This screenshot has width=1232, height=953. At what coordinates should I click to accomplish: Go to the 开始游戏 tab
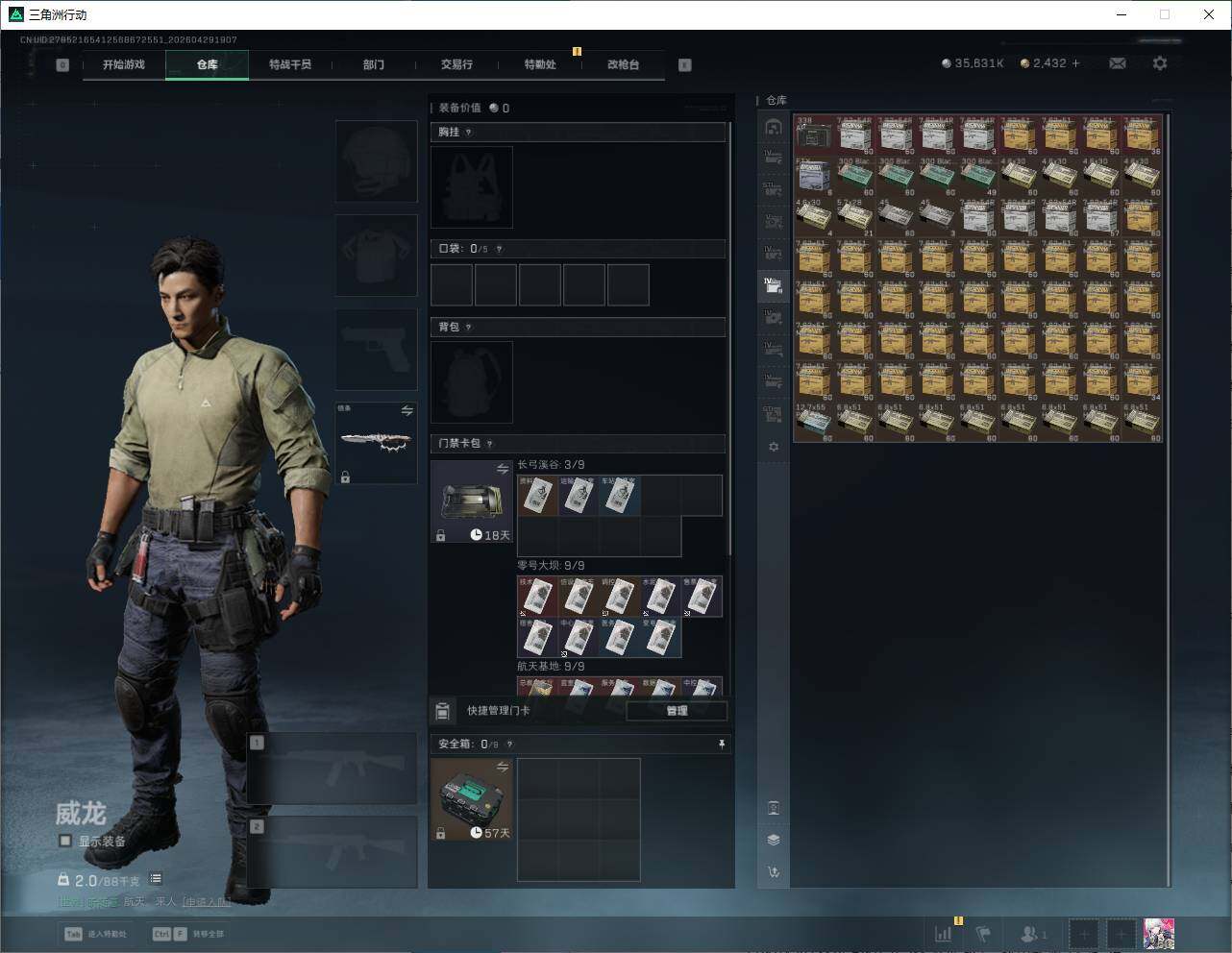coord(124,64)
